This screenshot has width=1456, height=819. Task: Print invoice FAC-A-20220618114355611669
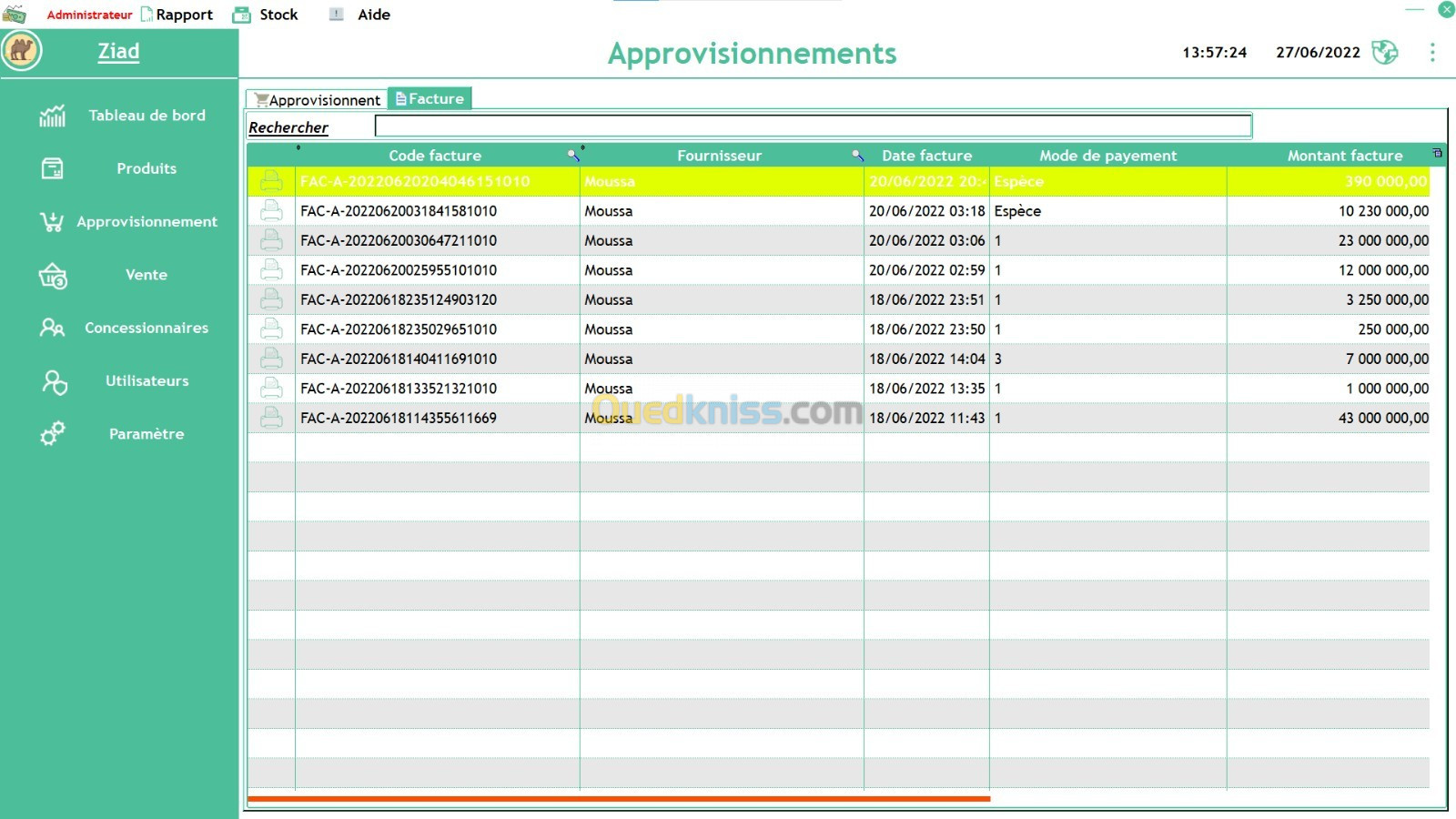[x=271, y=418]
